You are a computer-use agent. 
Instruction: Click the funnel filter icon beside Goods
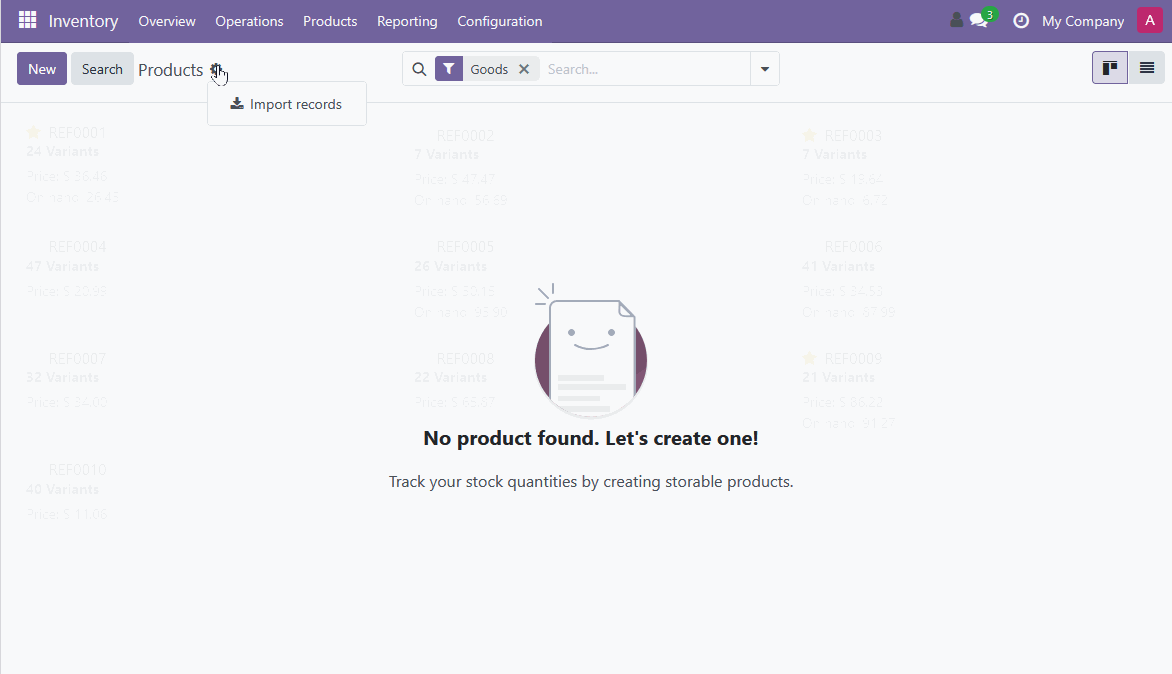click(449, 69)
